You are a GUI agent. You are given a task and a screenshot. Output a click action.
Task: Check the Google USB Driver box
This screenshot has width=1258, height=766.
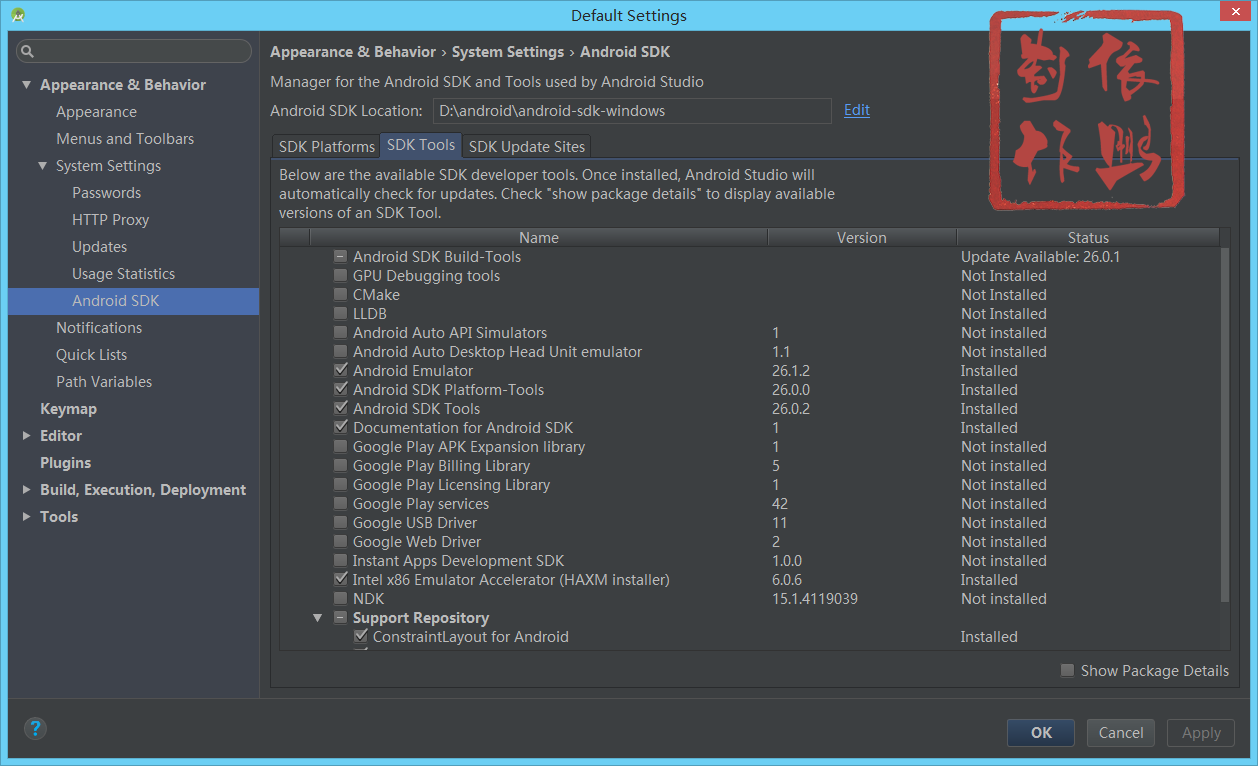click(341, 523)
